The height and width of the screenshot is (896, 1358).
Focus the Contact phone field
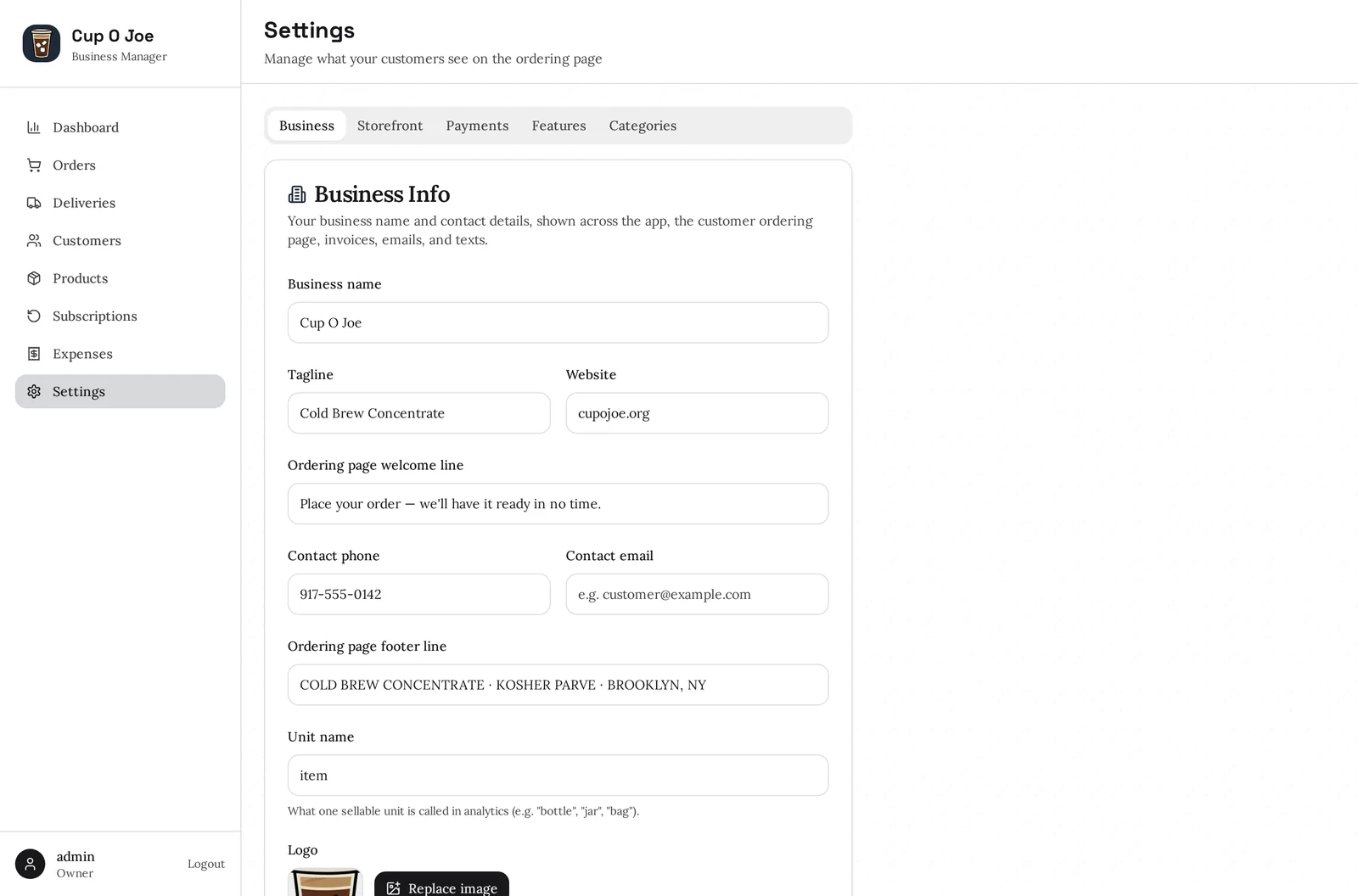(418, 594)
